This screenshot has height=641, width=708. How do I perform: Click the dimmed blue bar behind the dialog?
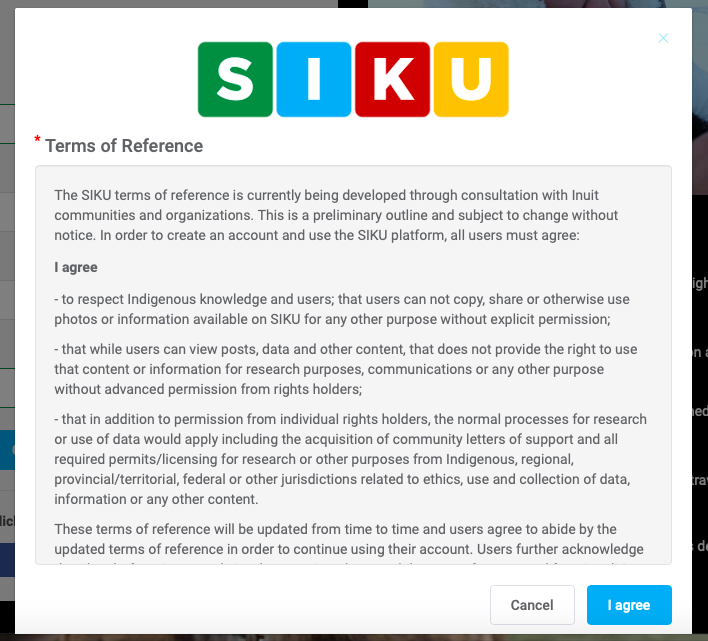click(7, 450)
